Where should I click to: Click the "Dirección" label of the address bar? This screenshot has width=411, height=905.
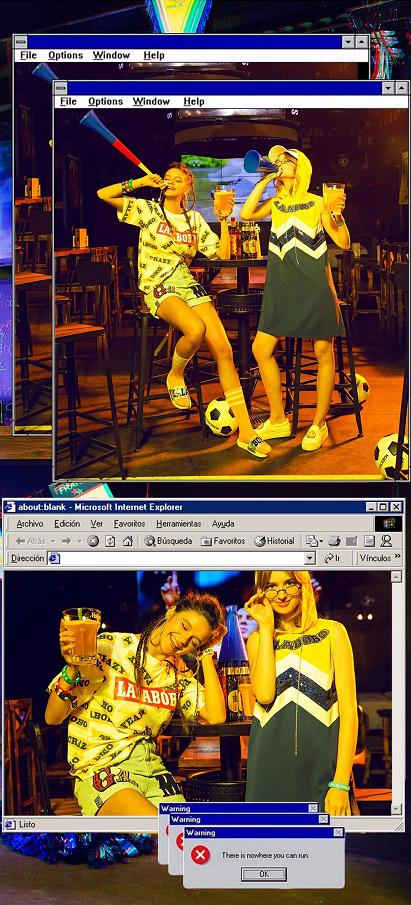(27, 558)
